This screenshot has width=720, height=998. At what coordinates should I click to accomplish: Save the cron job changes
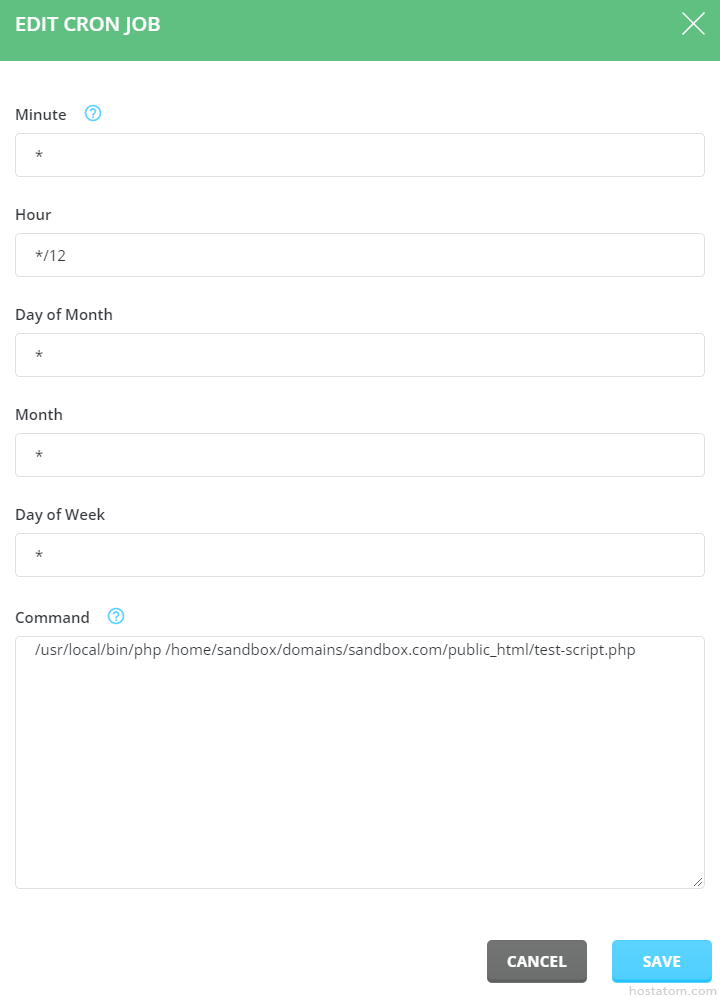click(661, 961)
